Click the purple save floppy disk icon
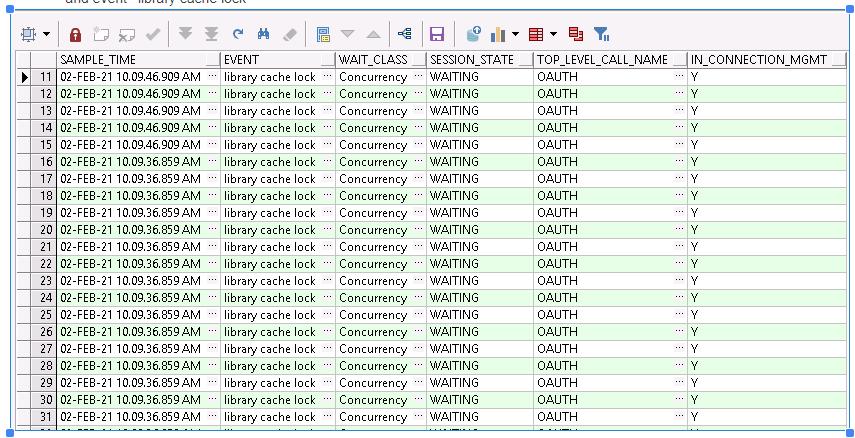855x438 pixels. click(x=437, y=35)
